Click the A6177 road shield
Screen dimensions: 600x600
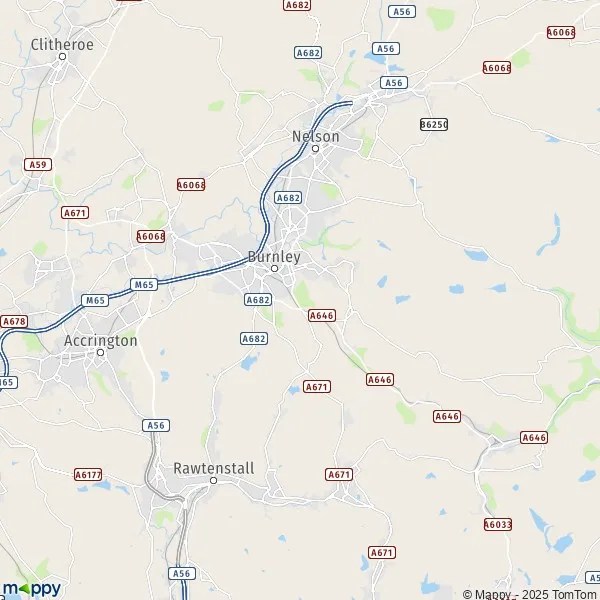[88, 475]
